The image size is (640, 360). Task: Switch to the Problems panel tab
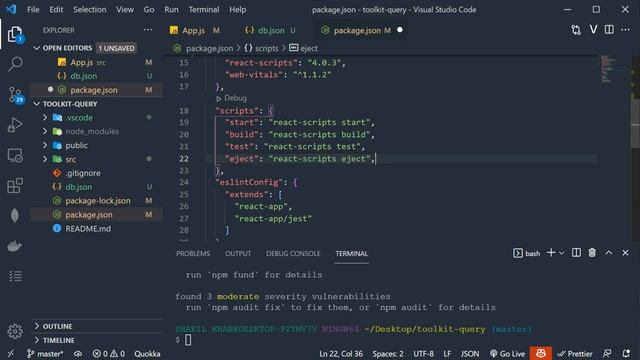click(193, 253)
